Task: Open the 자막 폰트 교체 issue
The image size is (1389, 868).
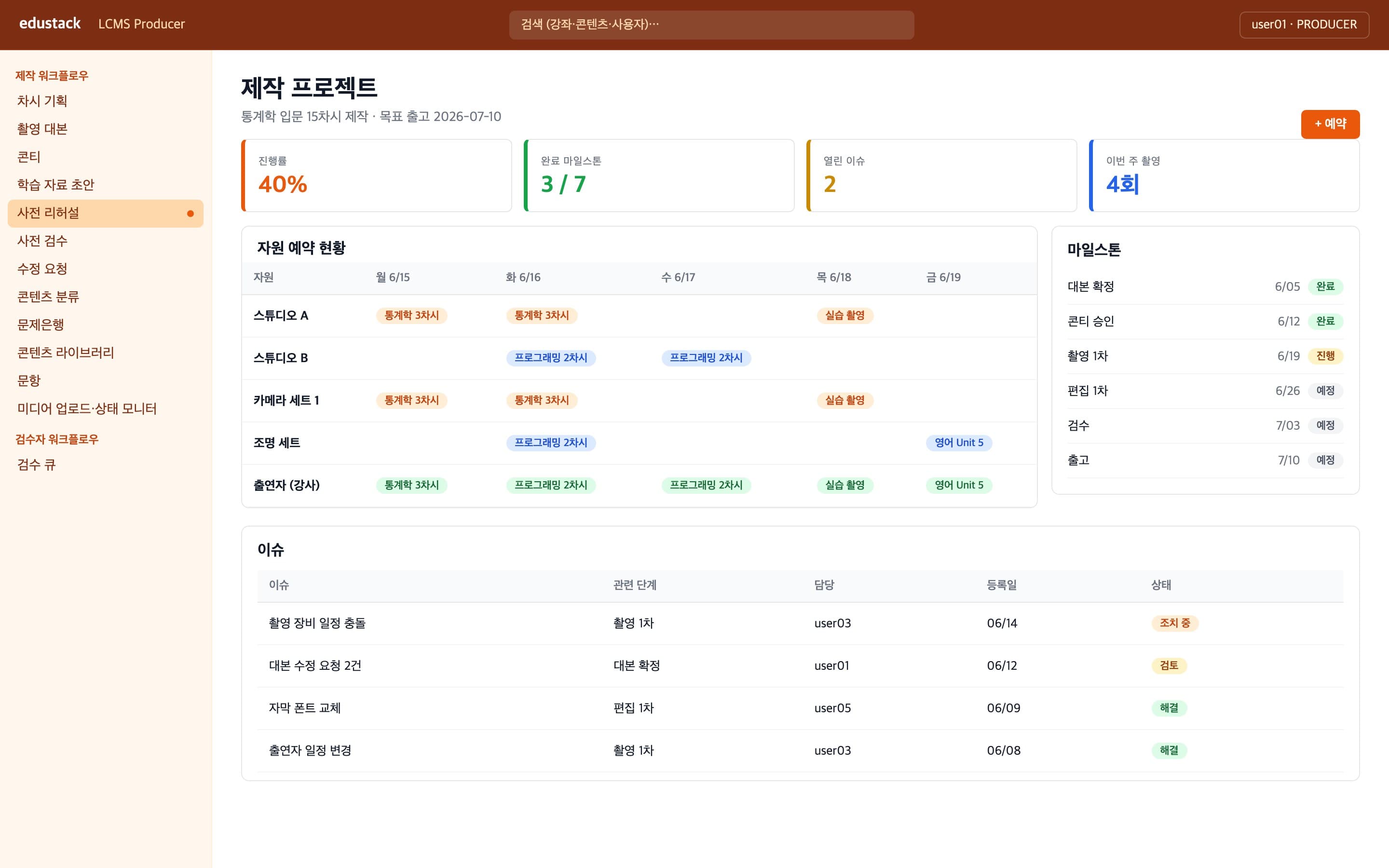Action: (305, 708)
